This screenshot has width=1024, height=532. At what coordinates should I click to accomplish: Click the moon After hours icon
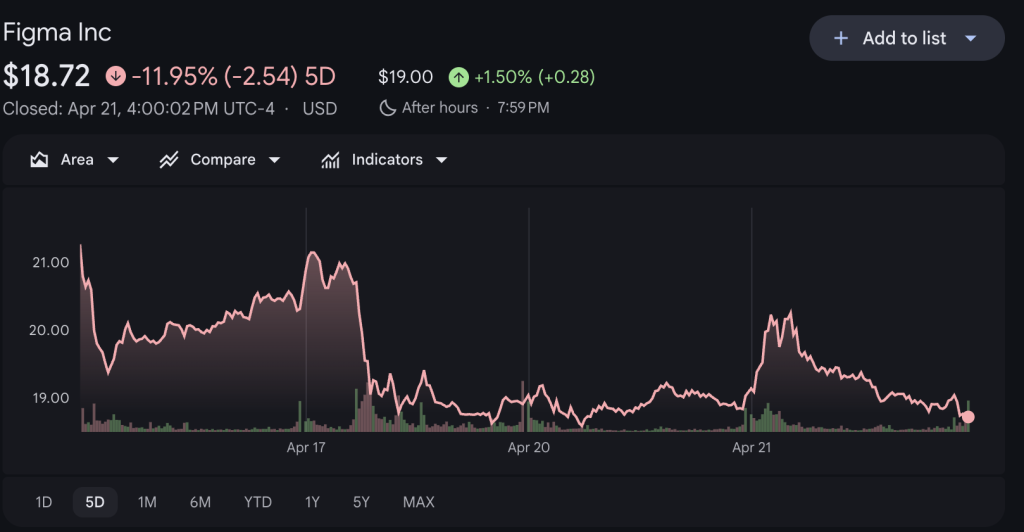tap(388, 107)
